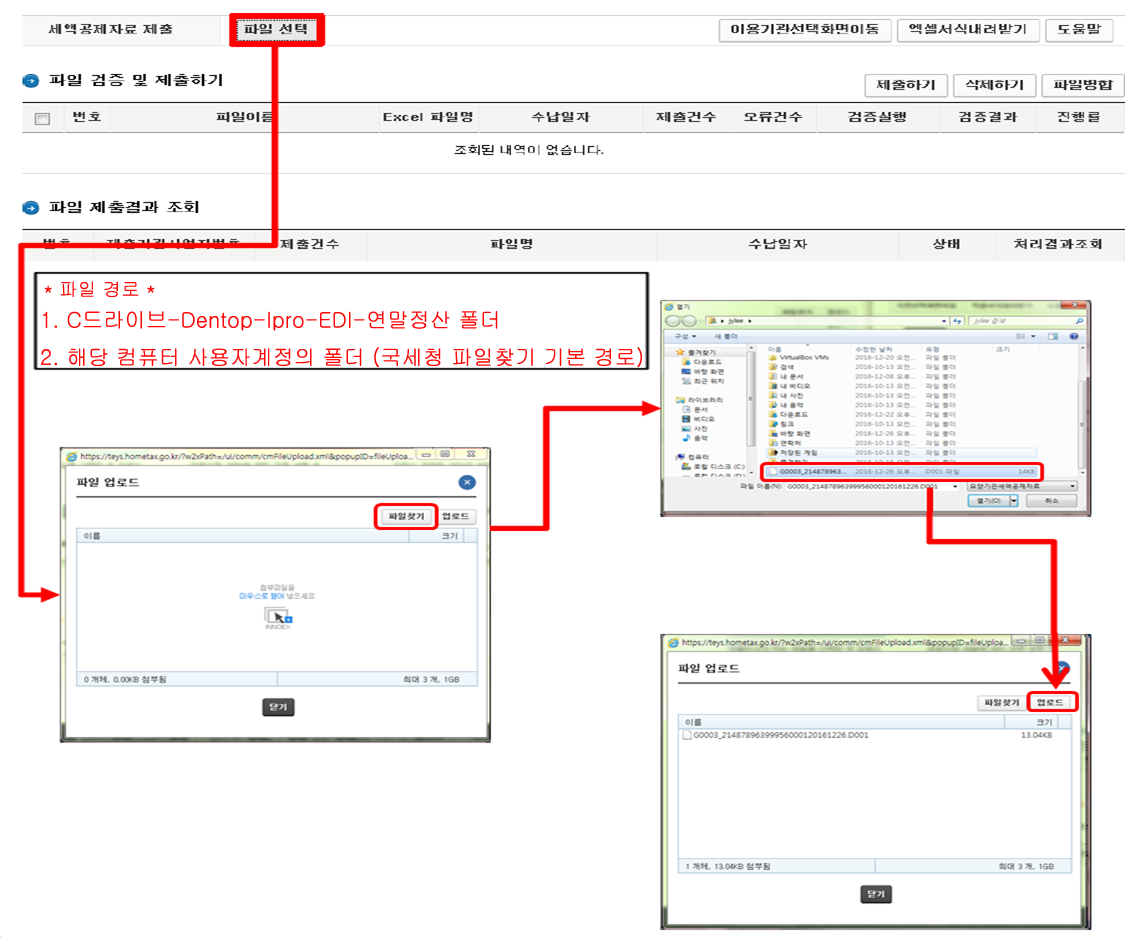
Task: Select the 링크 folder in file list
Action: (783, 424)
